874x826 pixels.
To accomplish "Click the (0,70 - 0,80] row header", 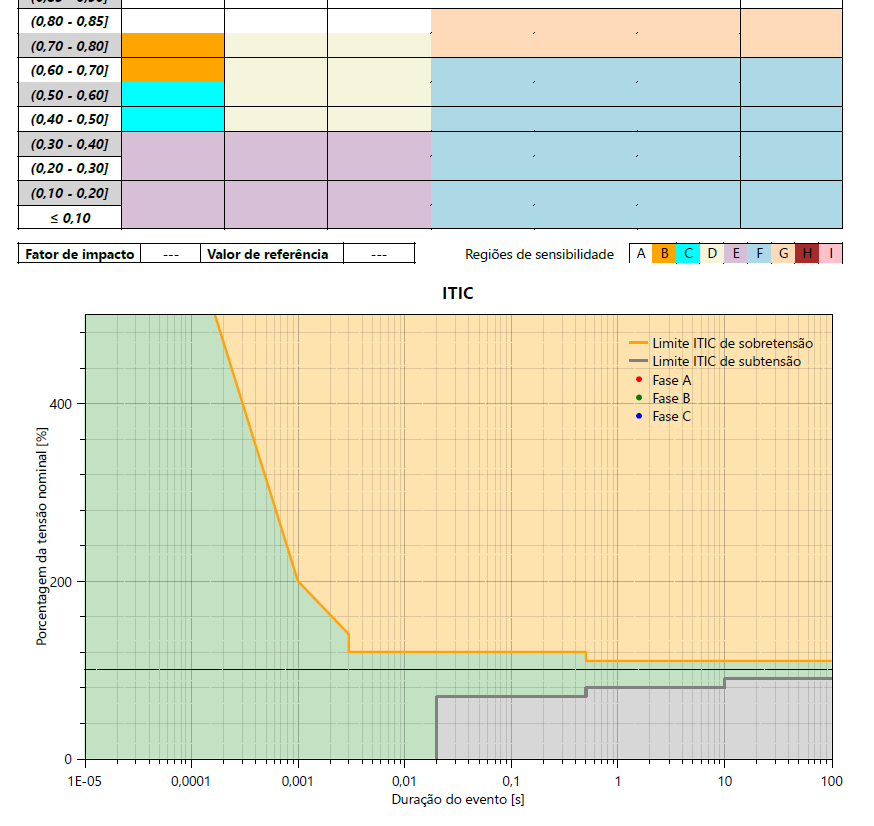I will click(70, 46).
